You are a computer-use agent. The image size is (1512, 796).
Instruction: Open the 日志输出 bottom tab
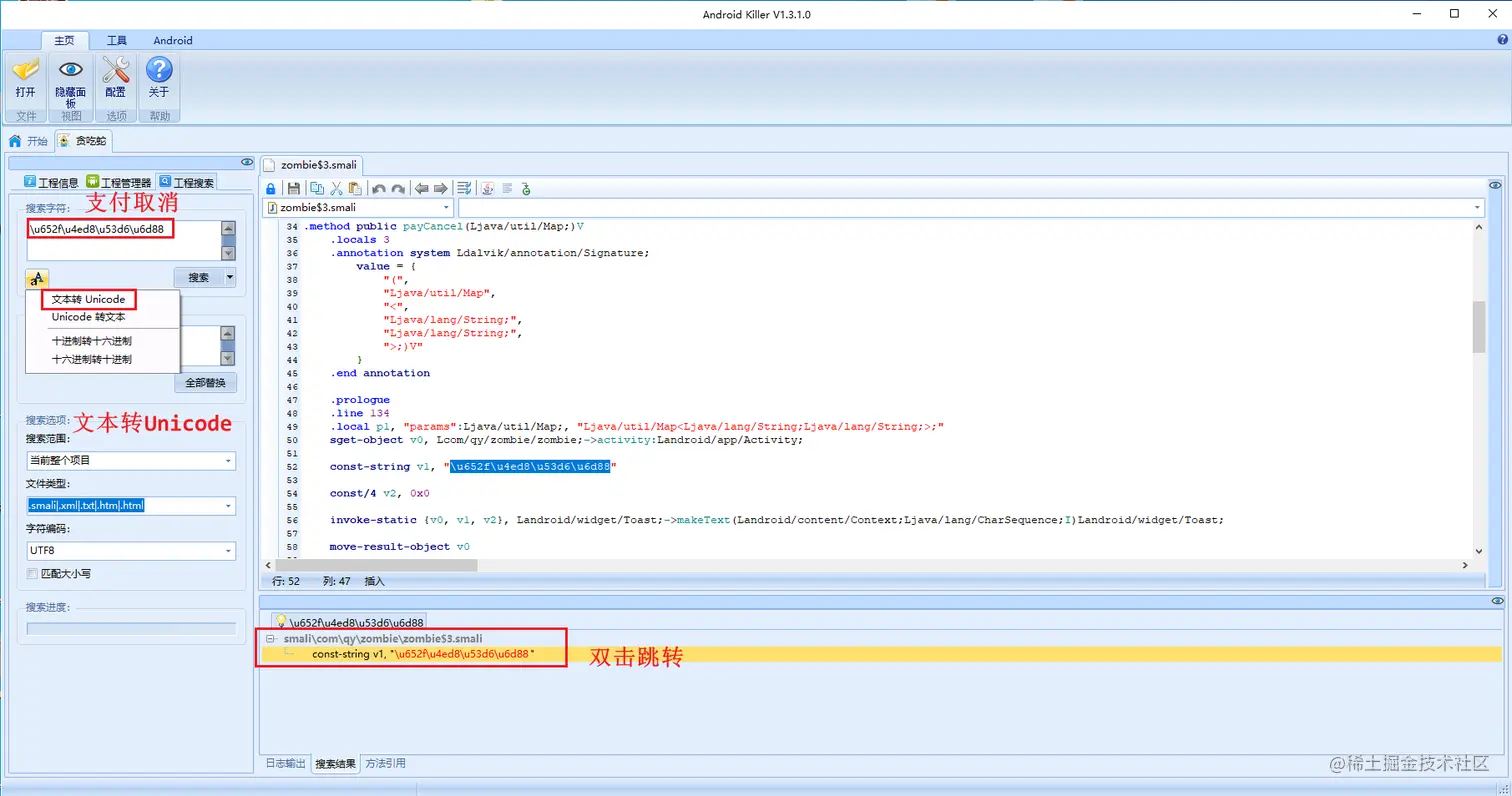pos(285,764)
